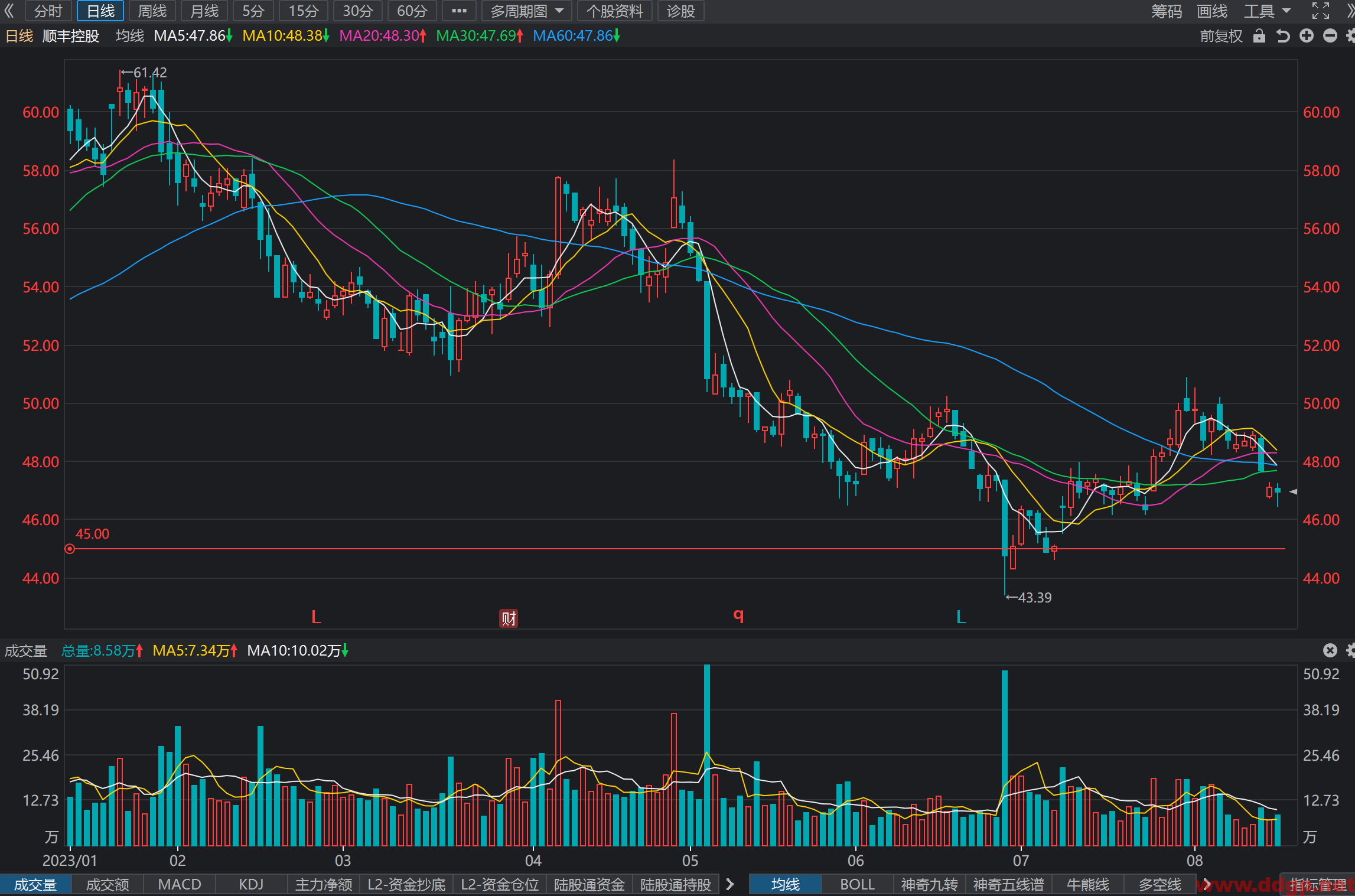The image size is (1355, 896).
Task: Open 个股资料 stock info
Action: click(615, 11)
